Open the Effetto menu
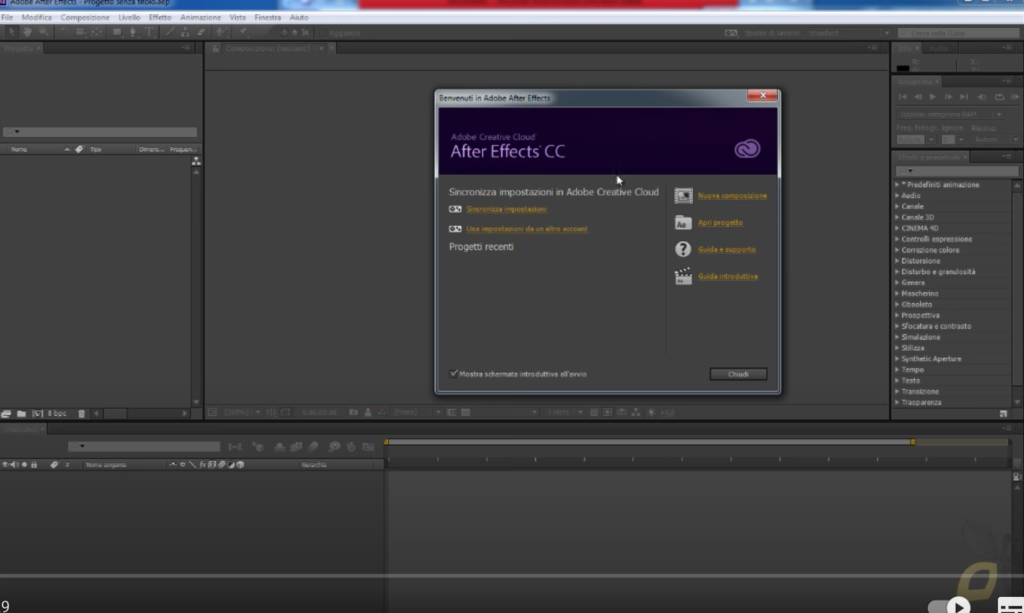 (160, 18)
